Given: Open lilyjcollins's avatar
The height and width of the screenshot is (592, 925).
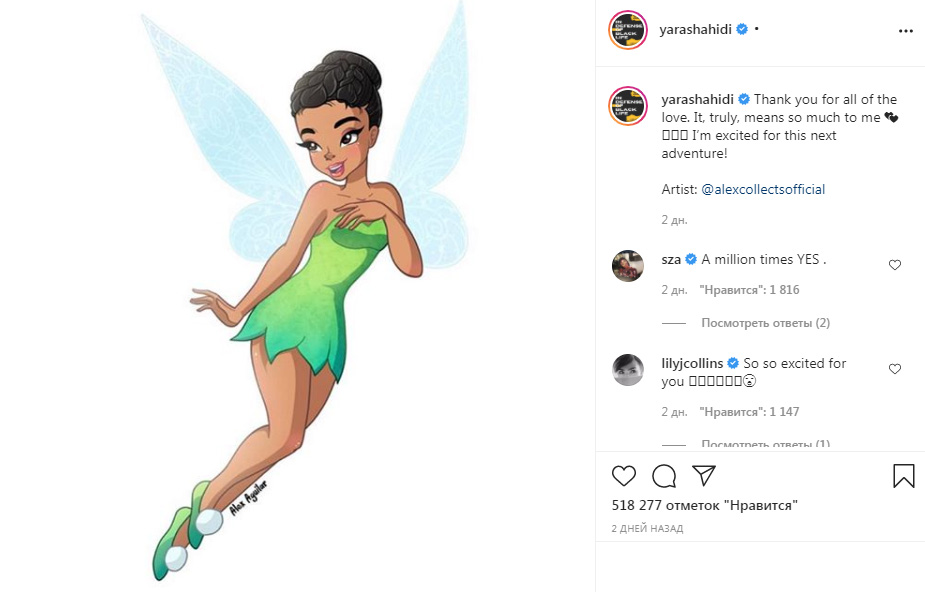Looking at the screenshot, I should click(628, 369).
